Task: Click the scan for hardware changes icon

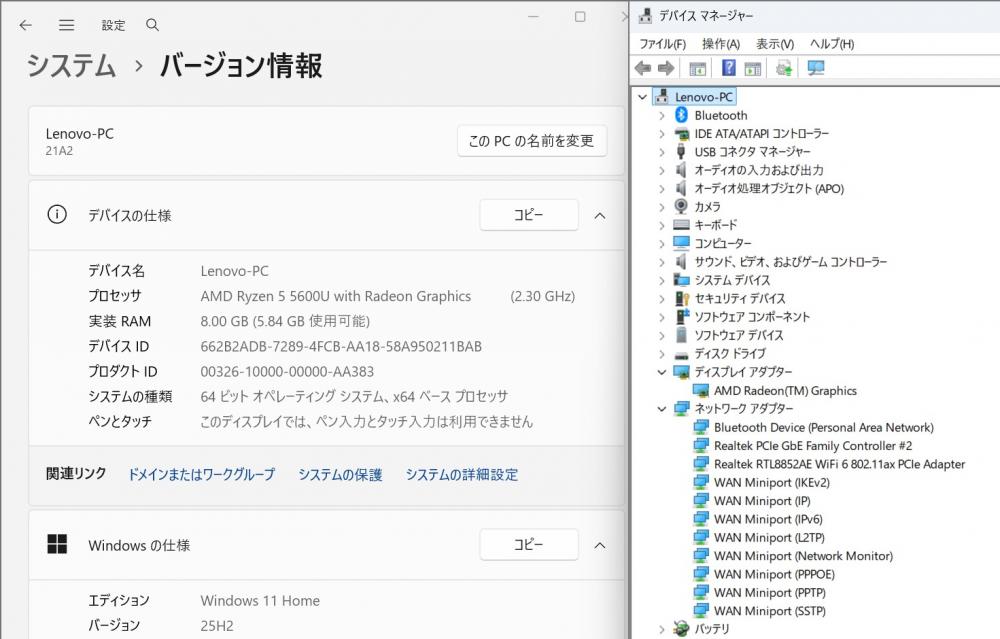Action: [x=816, y=68]
